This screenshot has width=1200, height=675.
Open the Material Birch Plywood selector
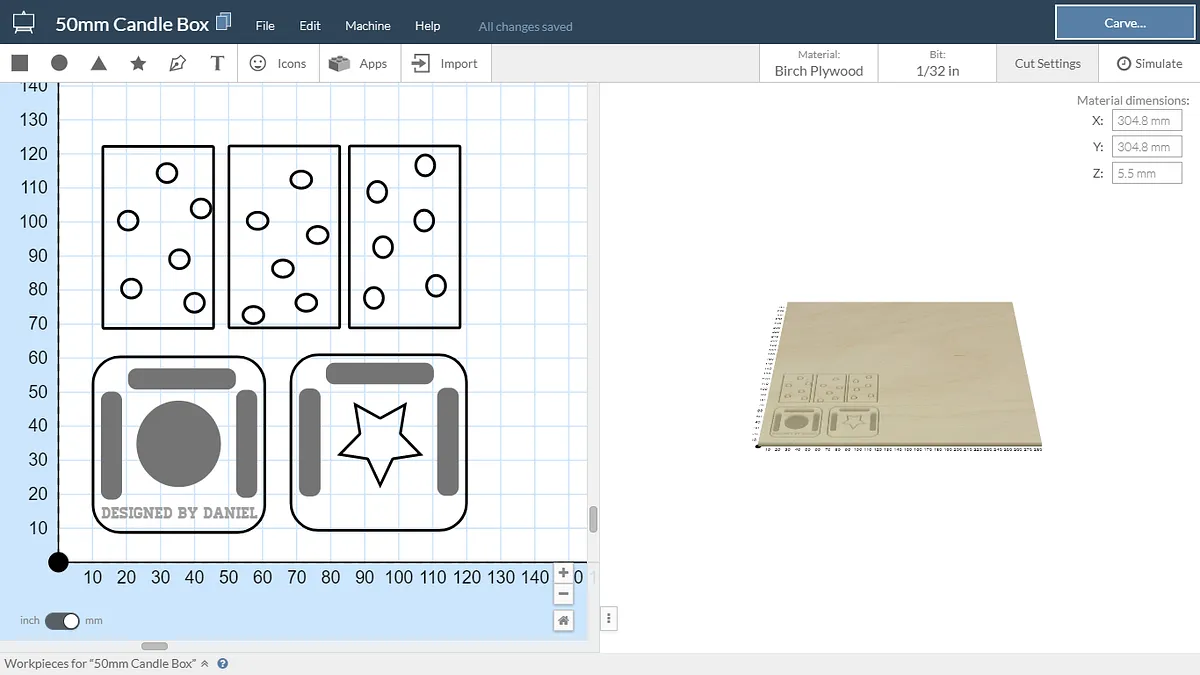(818, 63)
